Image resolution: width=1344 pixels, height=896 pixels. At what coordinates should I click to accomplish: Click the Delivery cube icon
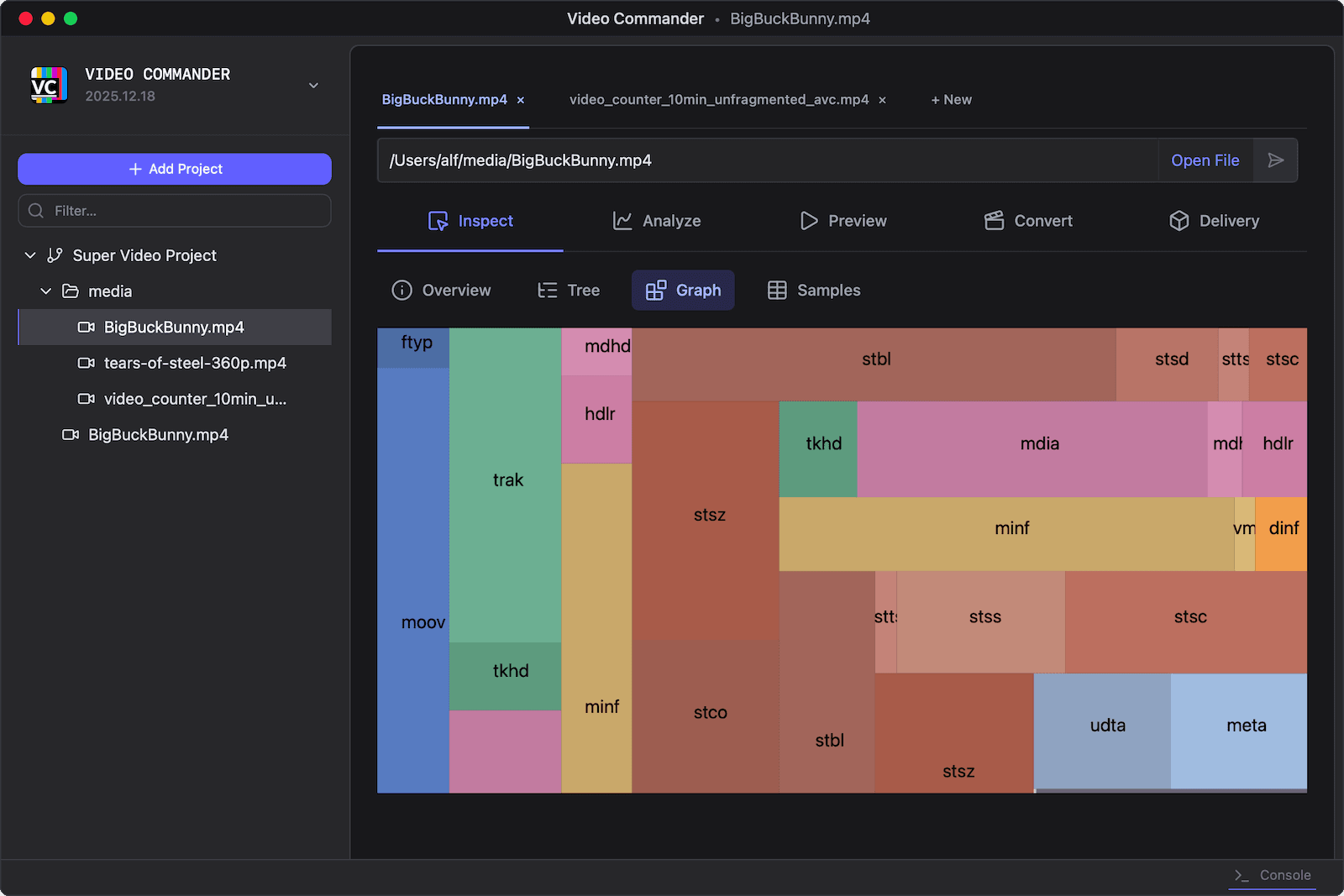[1179, 221]
